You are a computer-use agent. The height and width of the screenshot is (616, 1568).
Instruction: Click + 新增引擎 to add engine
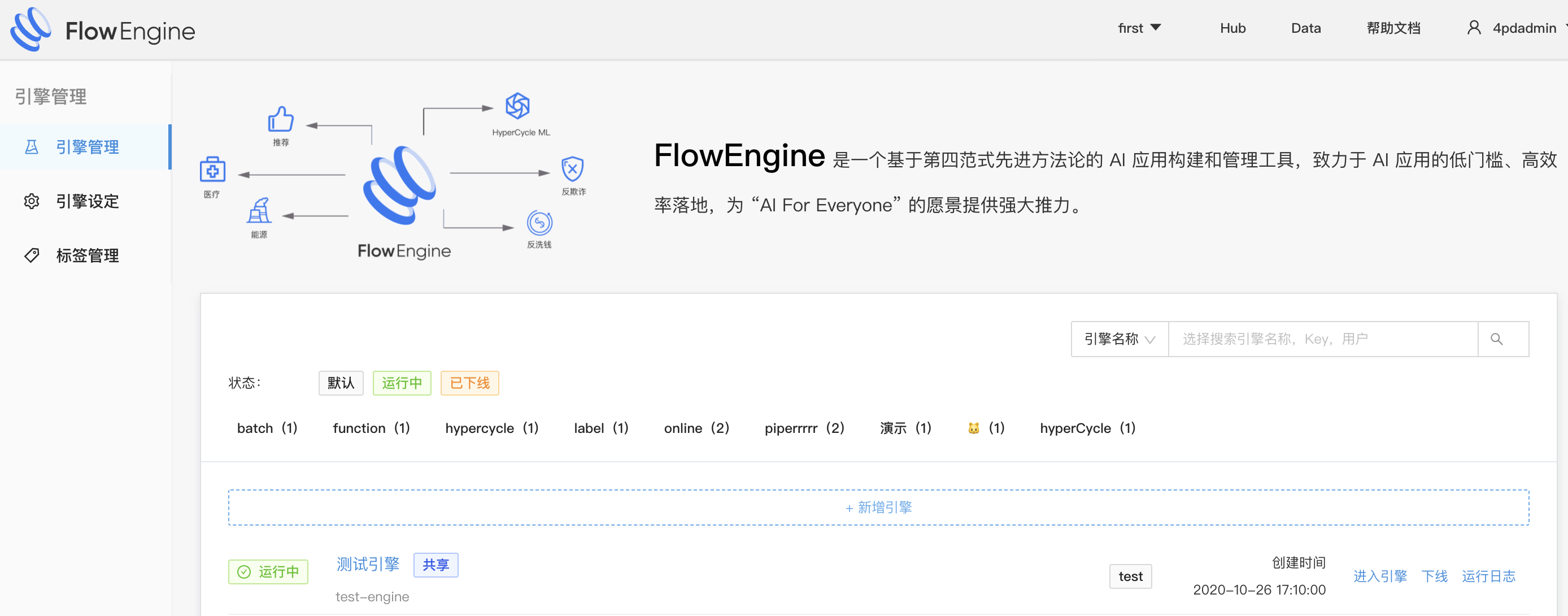coord(878,507)
